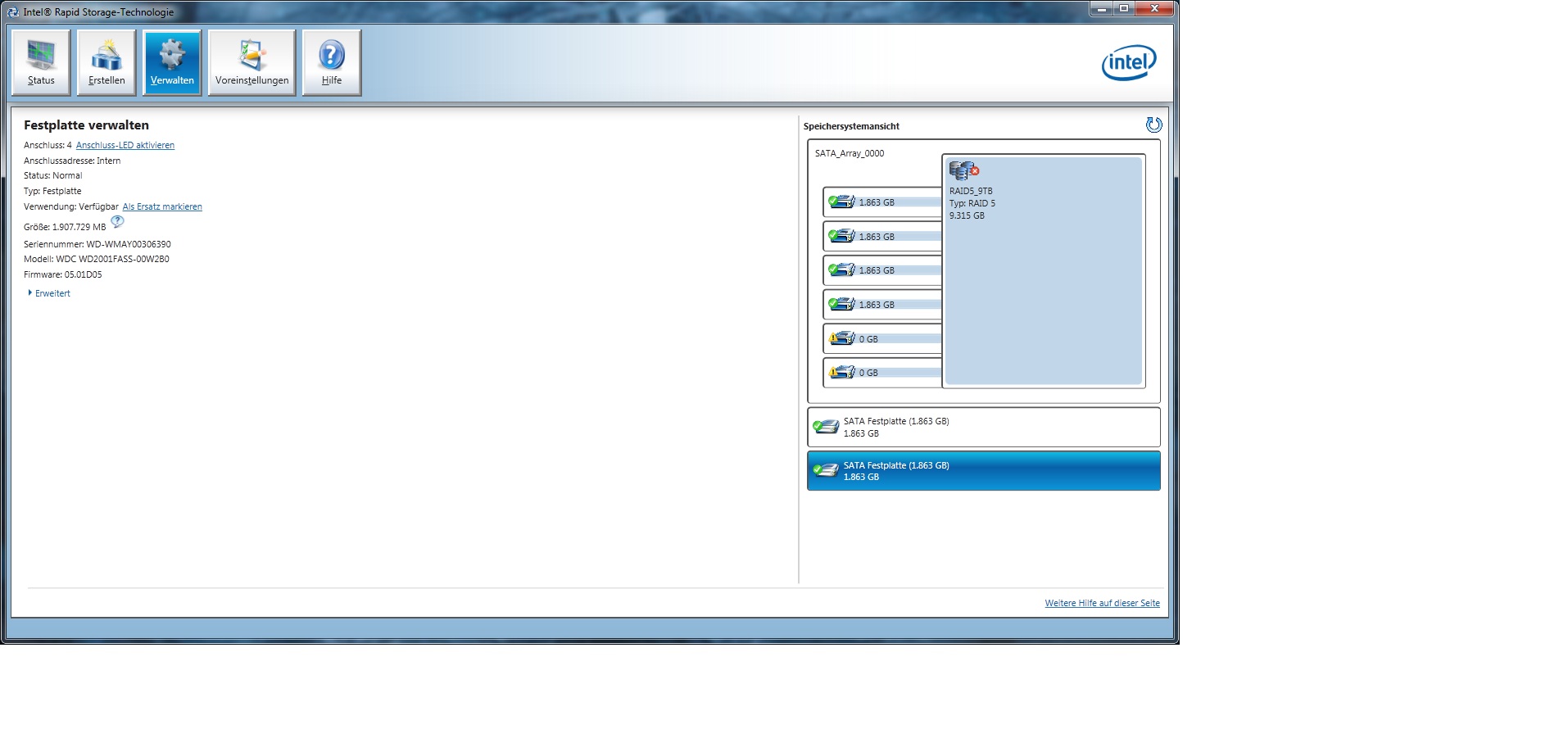Click the Firmware 05.01D05 line

coord(63,275)
